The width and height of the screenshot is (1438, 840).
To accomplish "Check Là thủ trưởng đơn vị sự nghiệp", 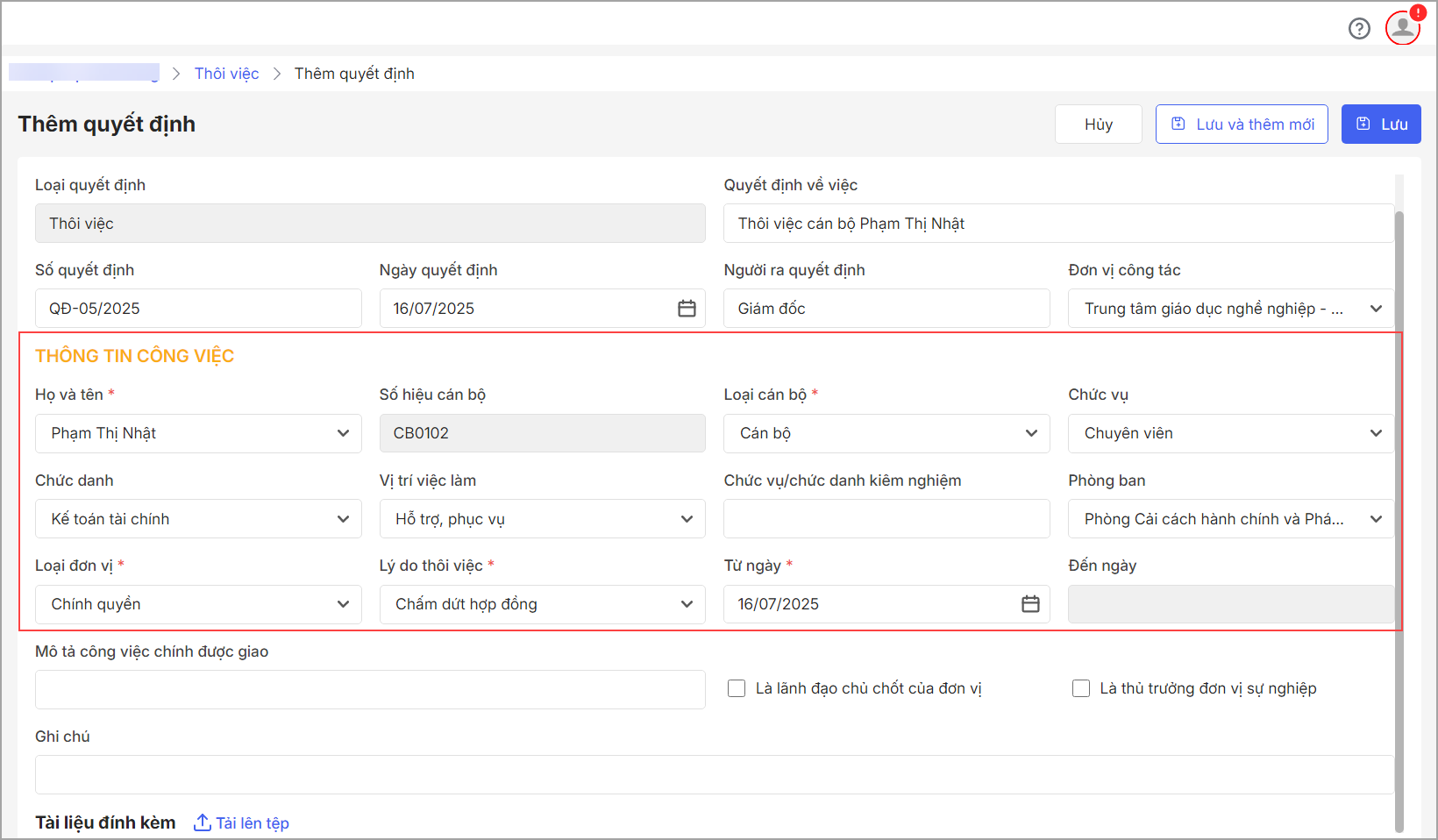I will [1081, 688].
